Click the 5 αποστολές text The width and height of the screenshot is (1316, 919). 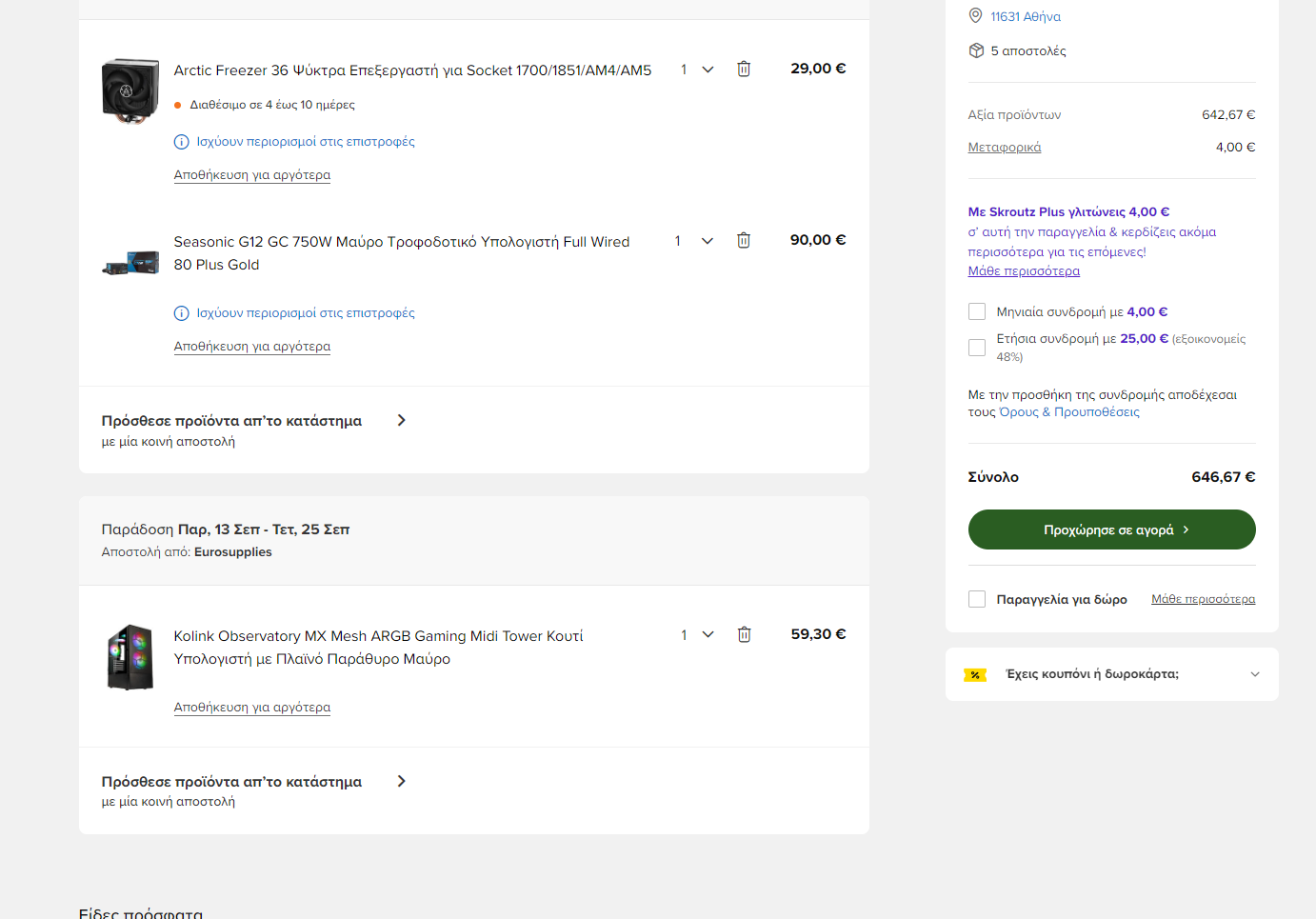pyautogui.click(x=1028, y=51)
